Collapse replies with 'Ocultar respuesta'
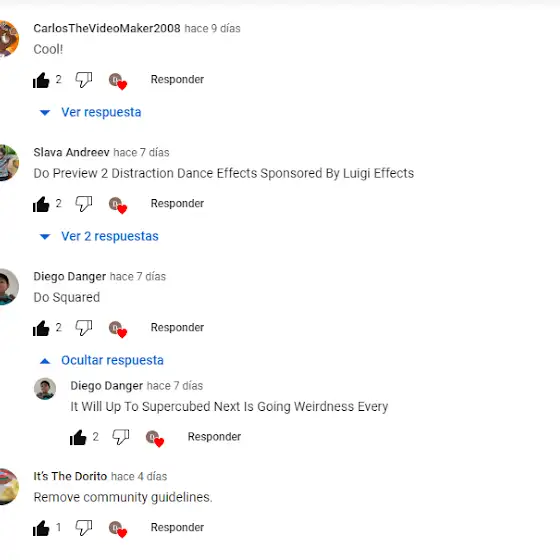 click(101, 360)
